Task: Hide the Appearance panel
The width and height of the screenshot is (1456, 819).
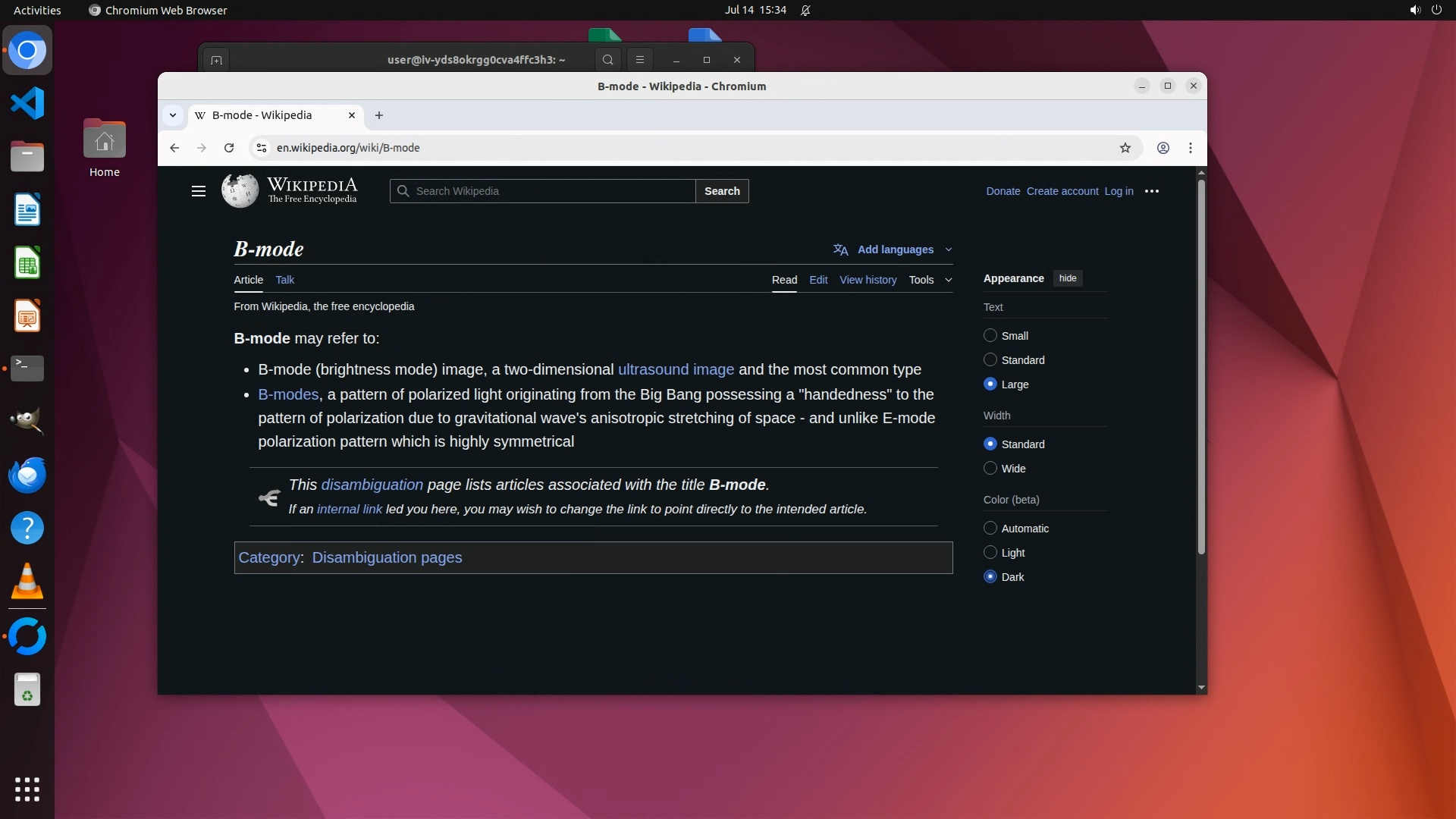Action: (x=1068, y=278)
